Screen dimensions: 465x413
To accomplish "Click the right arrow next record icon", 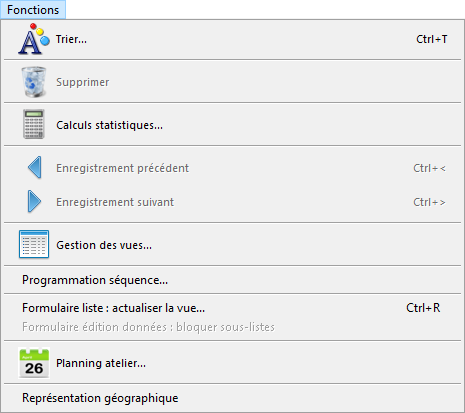I will (x=34, y=202).
